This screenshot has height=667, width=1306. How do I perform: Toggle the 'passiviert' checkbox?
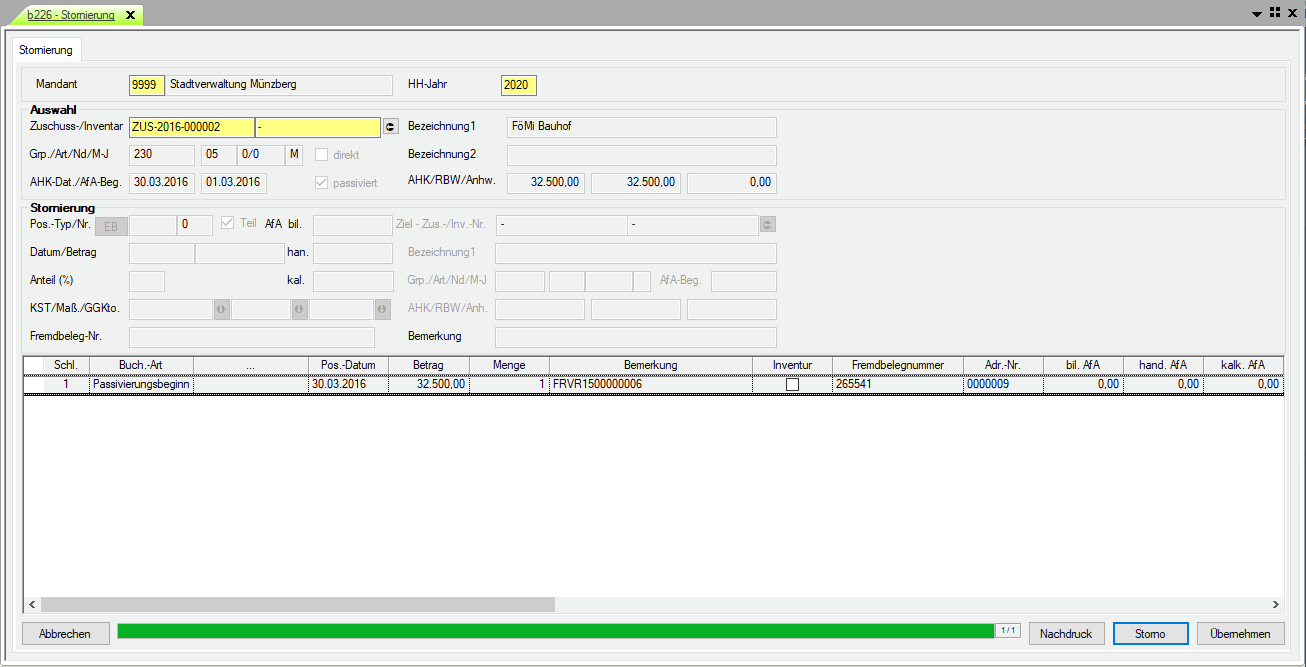click(x=322, y=183)
